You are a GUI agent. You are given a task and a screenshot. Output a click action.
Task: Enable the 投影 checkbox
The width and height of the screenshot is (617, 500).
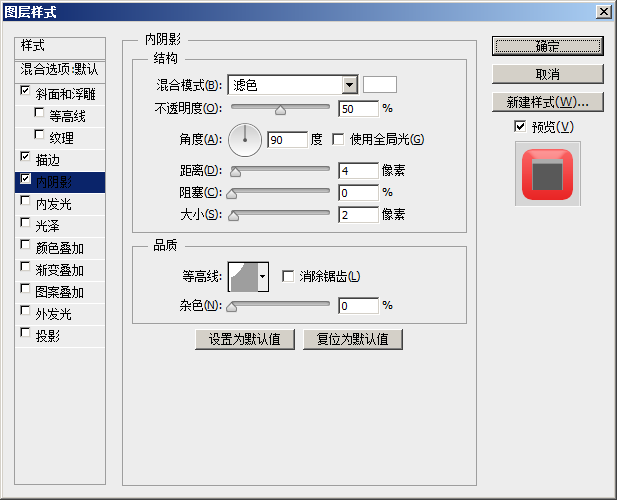tap(25, 333)
